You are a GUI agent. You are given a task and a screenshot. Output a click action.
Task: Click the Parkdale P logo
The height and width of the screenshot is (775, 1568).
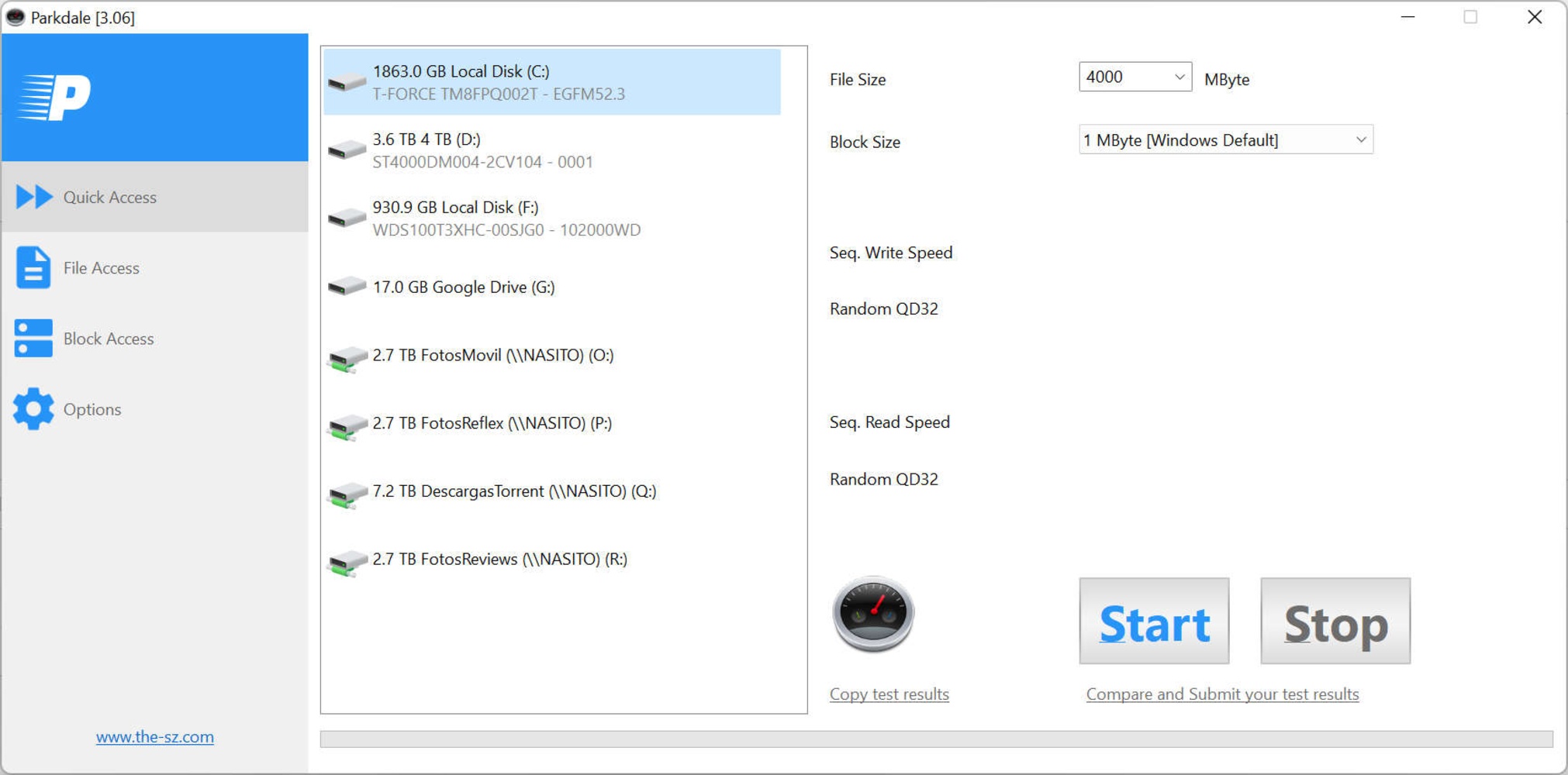pos(54,98)
